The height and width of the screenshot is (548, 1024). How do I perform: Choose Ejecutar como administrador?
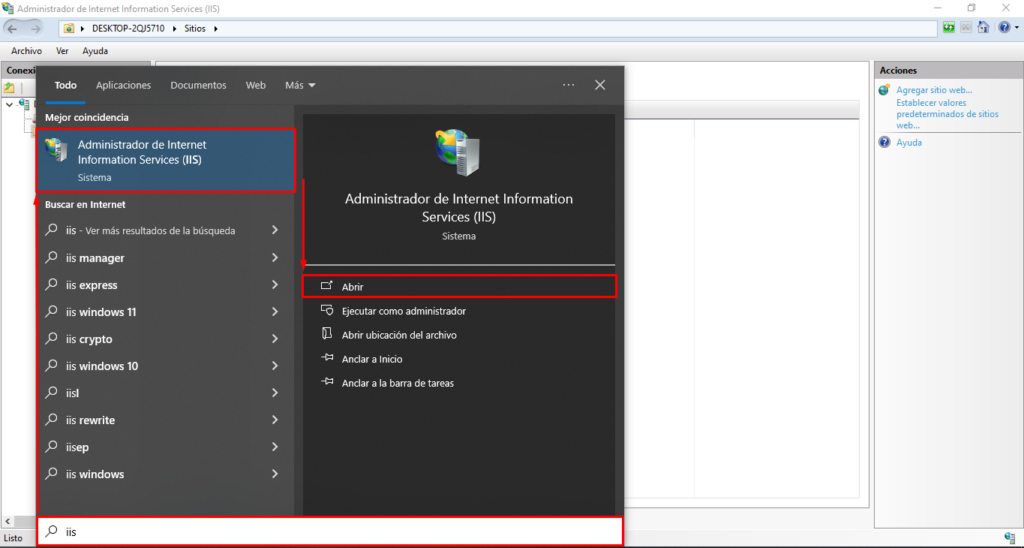tap(404, 311)
